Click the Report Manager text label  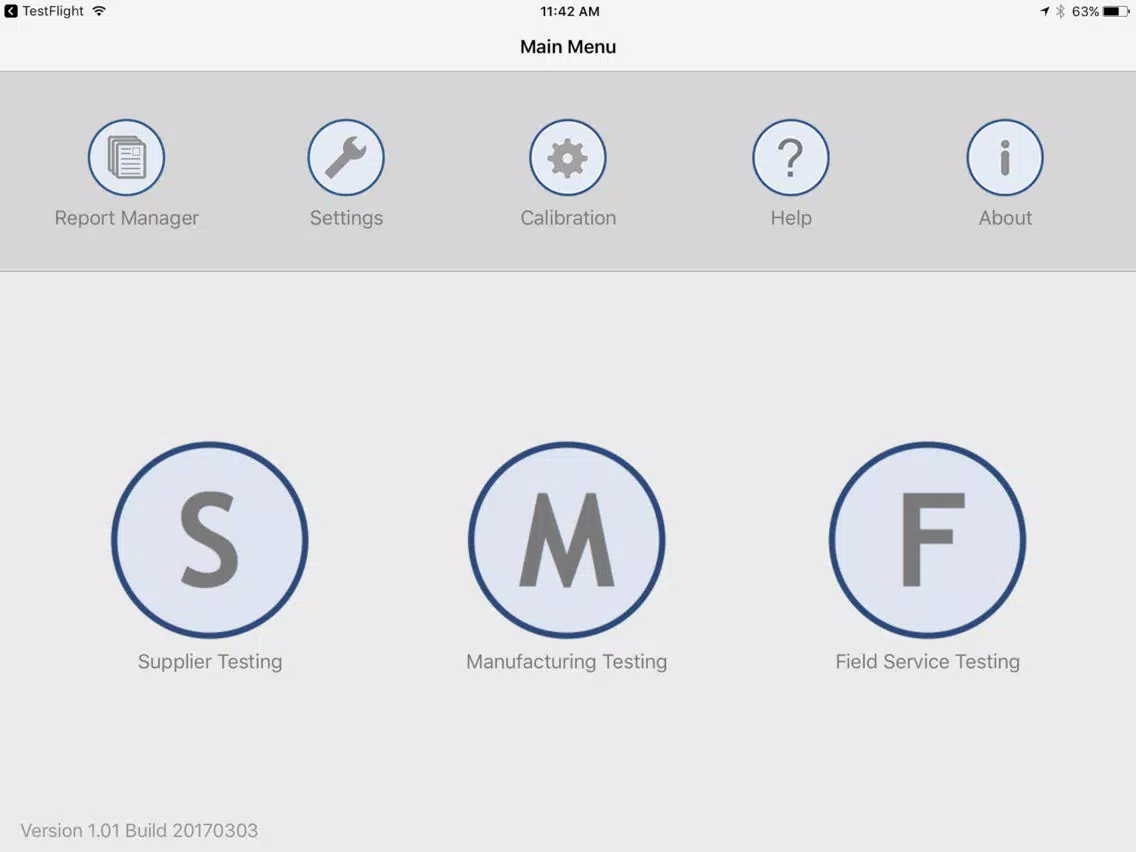coord(127,218)
